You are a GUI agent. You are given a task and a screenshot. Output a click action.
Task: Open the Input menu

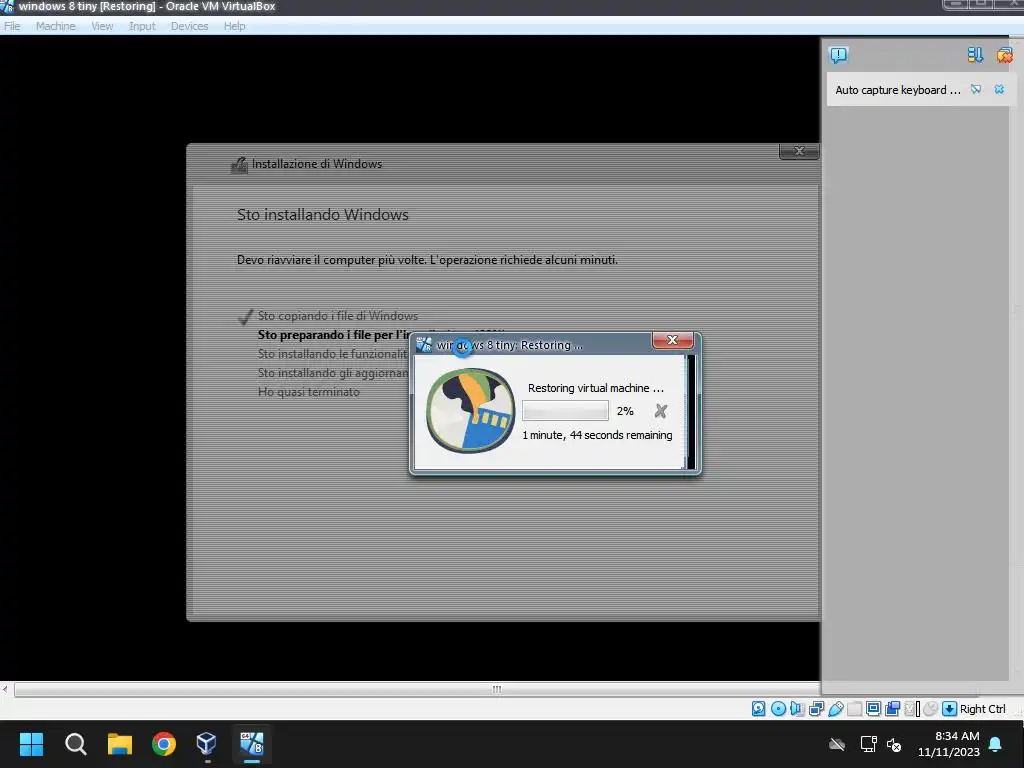coord(142,26)
